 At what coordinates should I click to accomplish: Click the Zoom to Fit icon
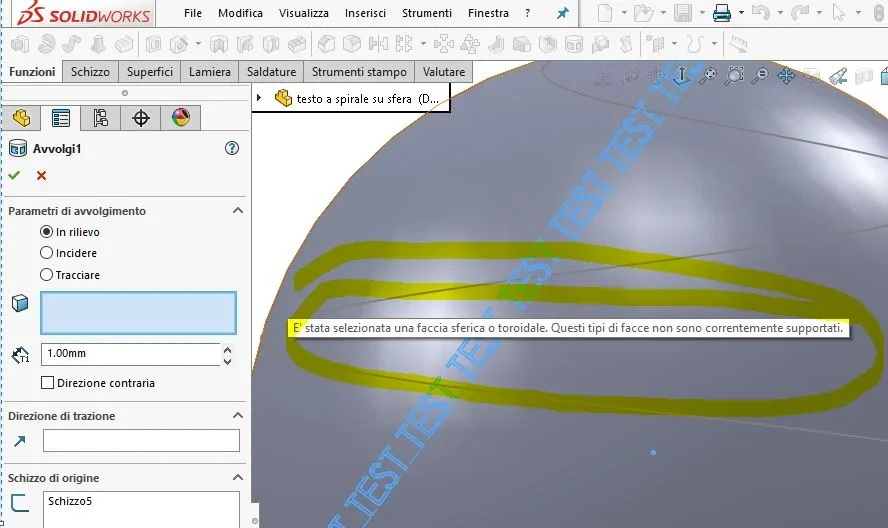pyautogui.click(x=708, y=75)
